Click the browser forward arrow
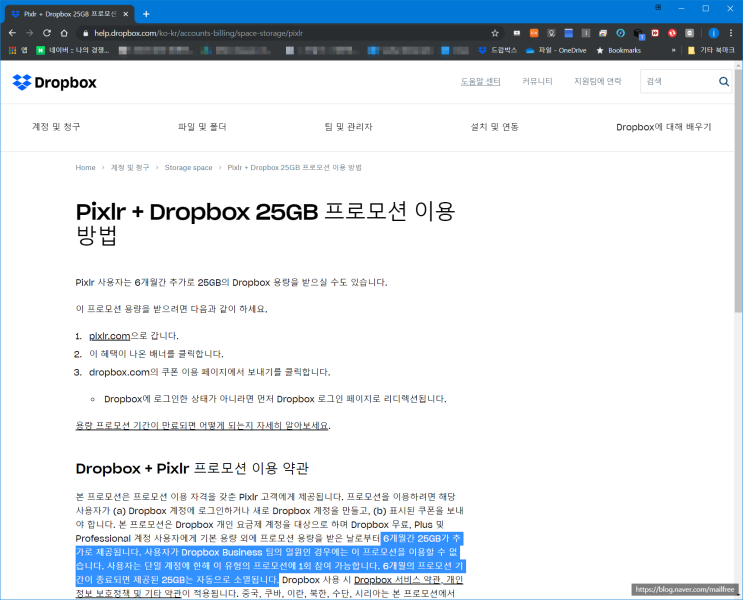Viewport: 743px width, 600px height. pos(29,33)
